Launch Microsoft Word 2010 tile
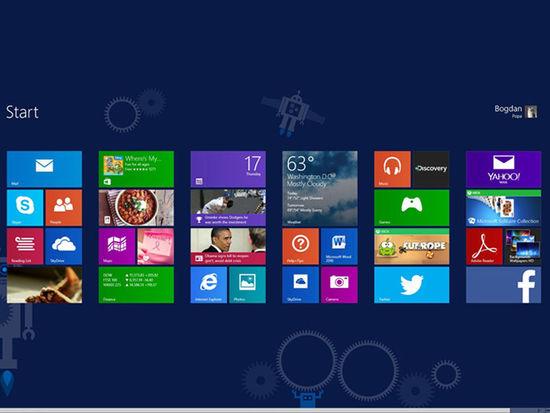Image resolution: width=550 pixels, height=413 pixels. click(x=339, y=246)
